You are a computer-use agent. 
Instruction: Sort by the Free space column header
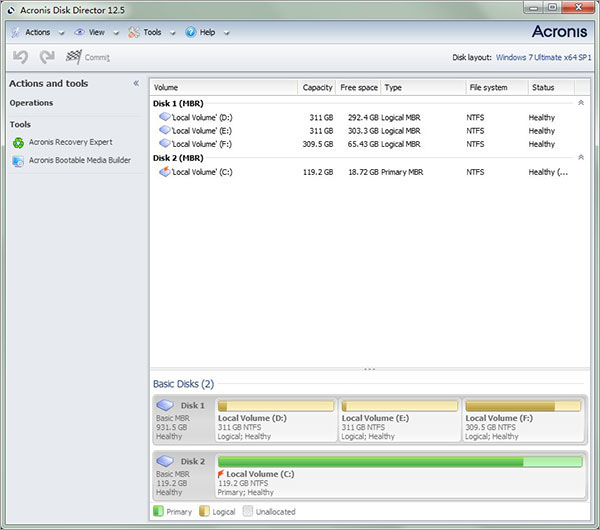point(359,88)
